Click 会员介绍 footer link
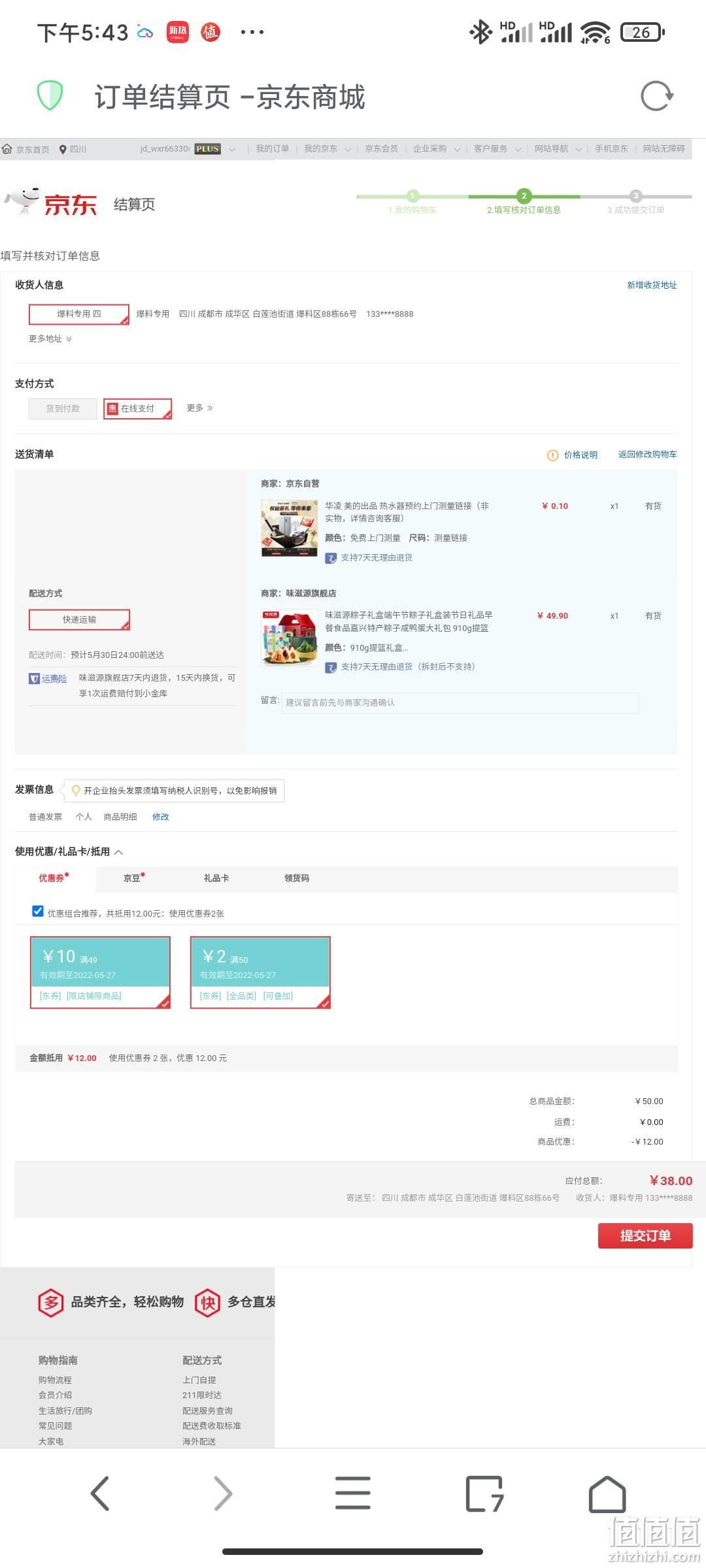The width and height of the screenshot is (706, 1568). (x=55, y=1396)
